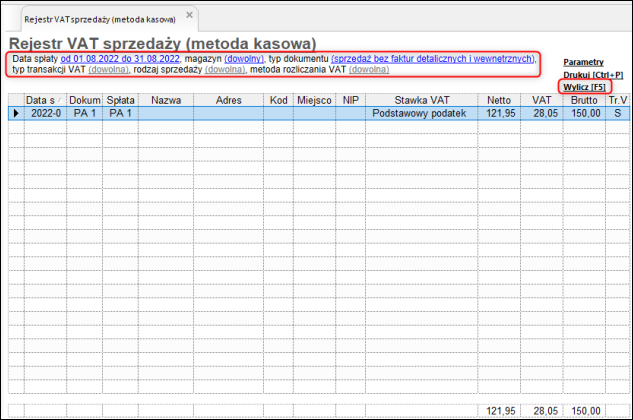Viewport: 633px width, 420px height.
Task: Sort by Data s column header
Action: pos(45,100)
